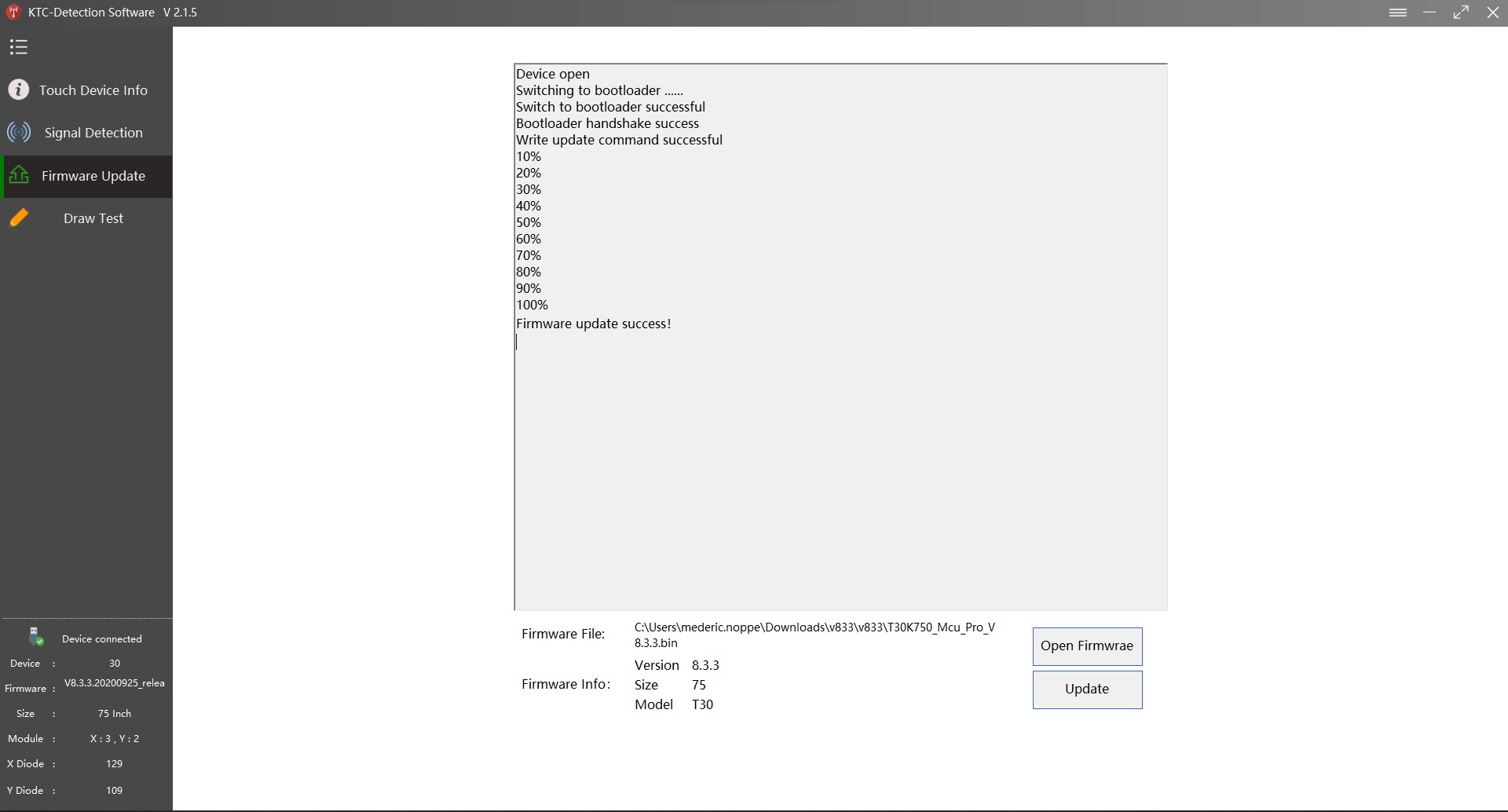Switch to the Signal Detection page

93,133
